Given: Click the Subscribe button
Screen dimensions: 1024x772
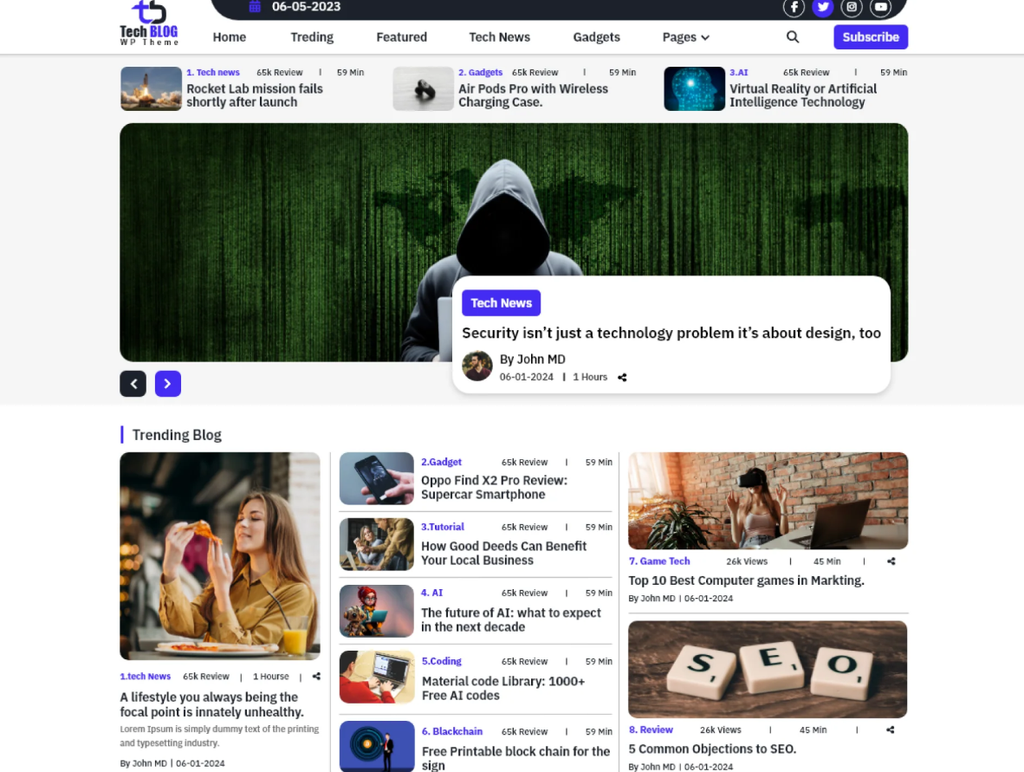Looking at the screenshot, I should tap(871, 37).
